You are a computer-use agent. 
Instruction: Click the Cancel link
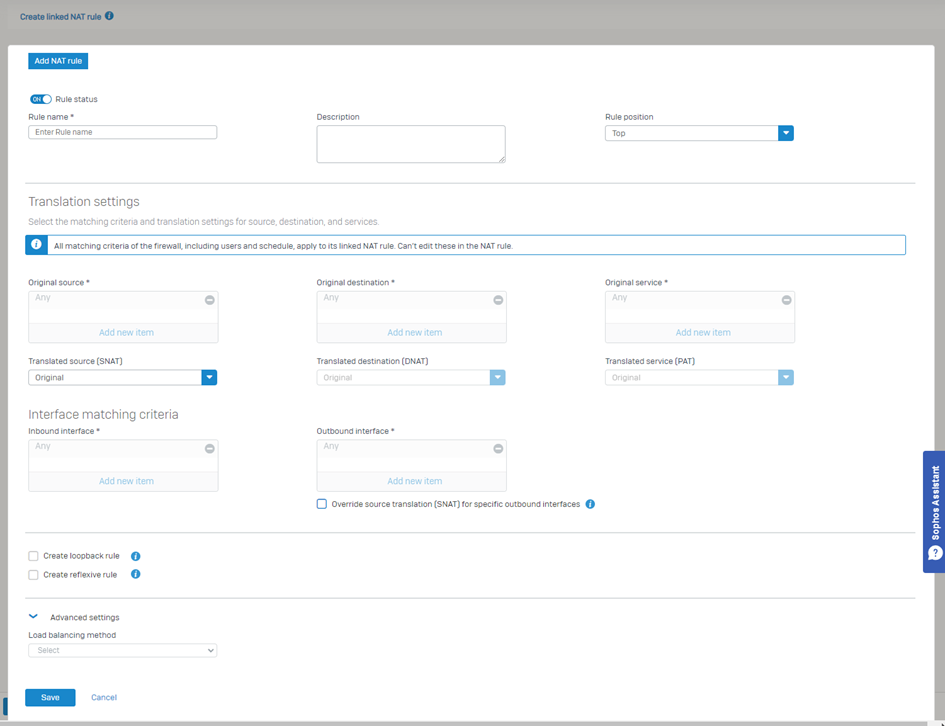coord(104,697)
